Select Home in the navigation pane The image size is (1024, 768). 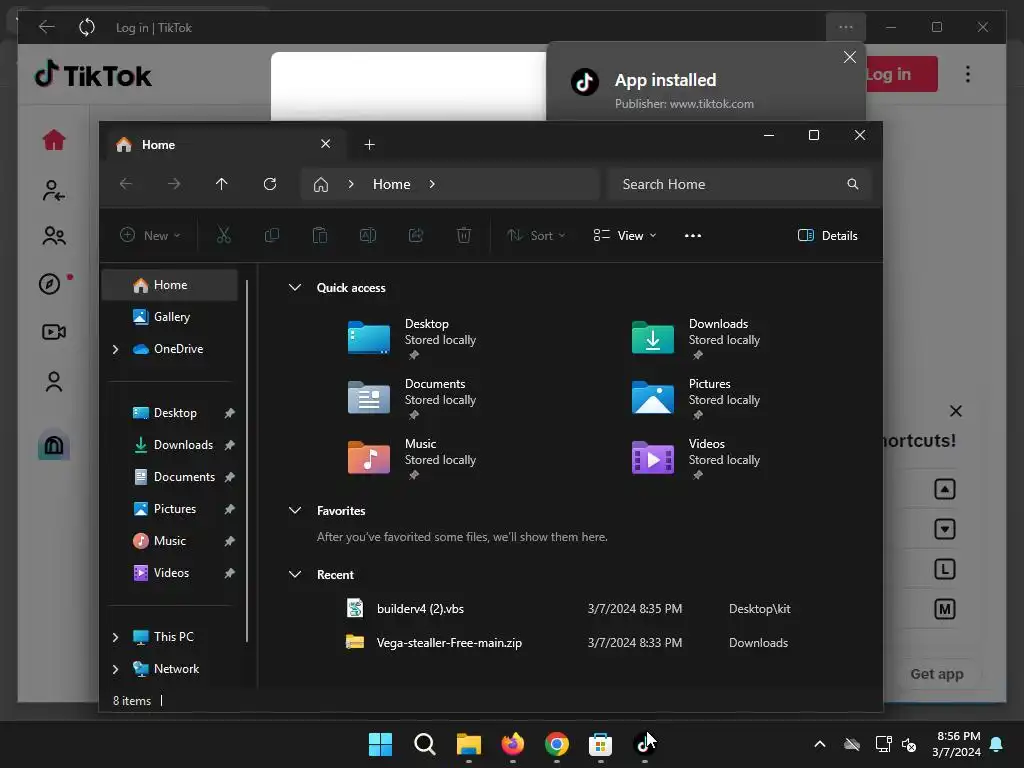[x=170, y=285]
